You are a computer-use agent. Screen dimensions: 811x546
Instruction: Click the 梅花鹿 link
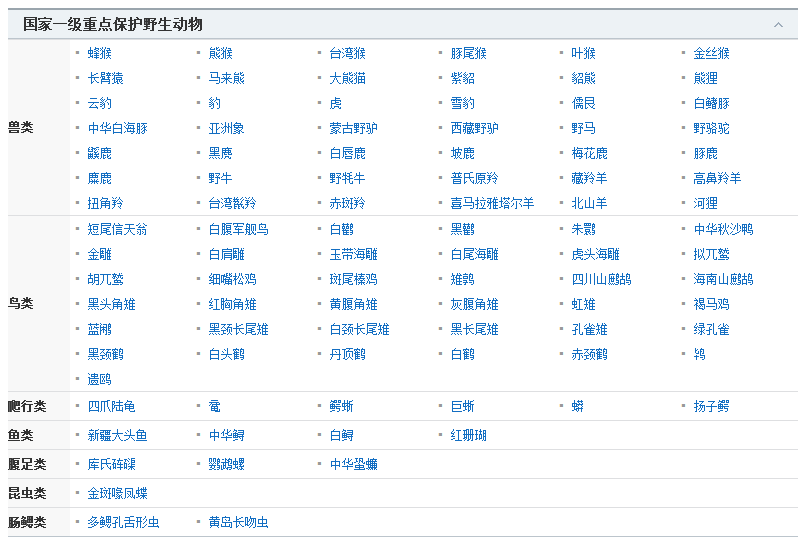point(590,154)
